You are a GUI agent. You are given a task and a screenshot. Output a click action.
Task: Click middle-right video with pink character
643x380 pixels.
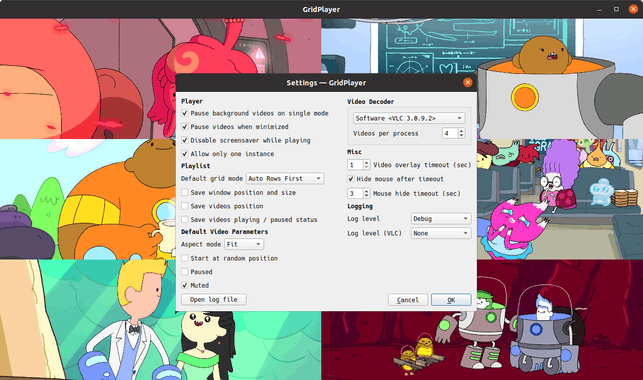point(560,199)
